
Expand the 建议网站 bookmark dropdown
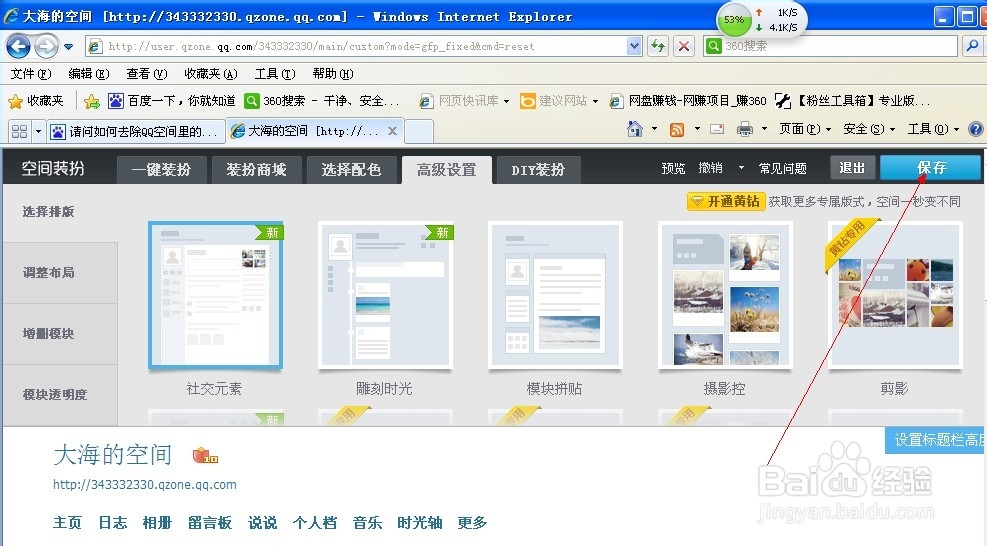(x=595, y=101)
